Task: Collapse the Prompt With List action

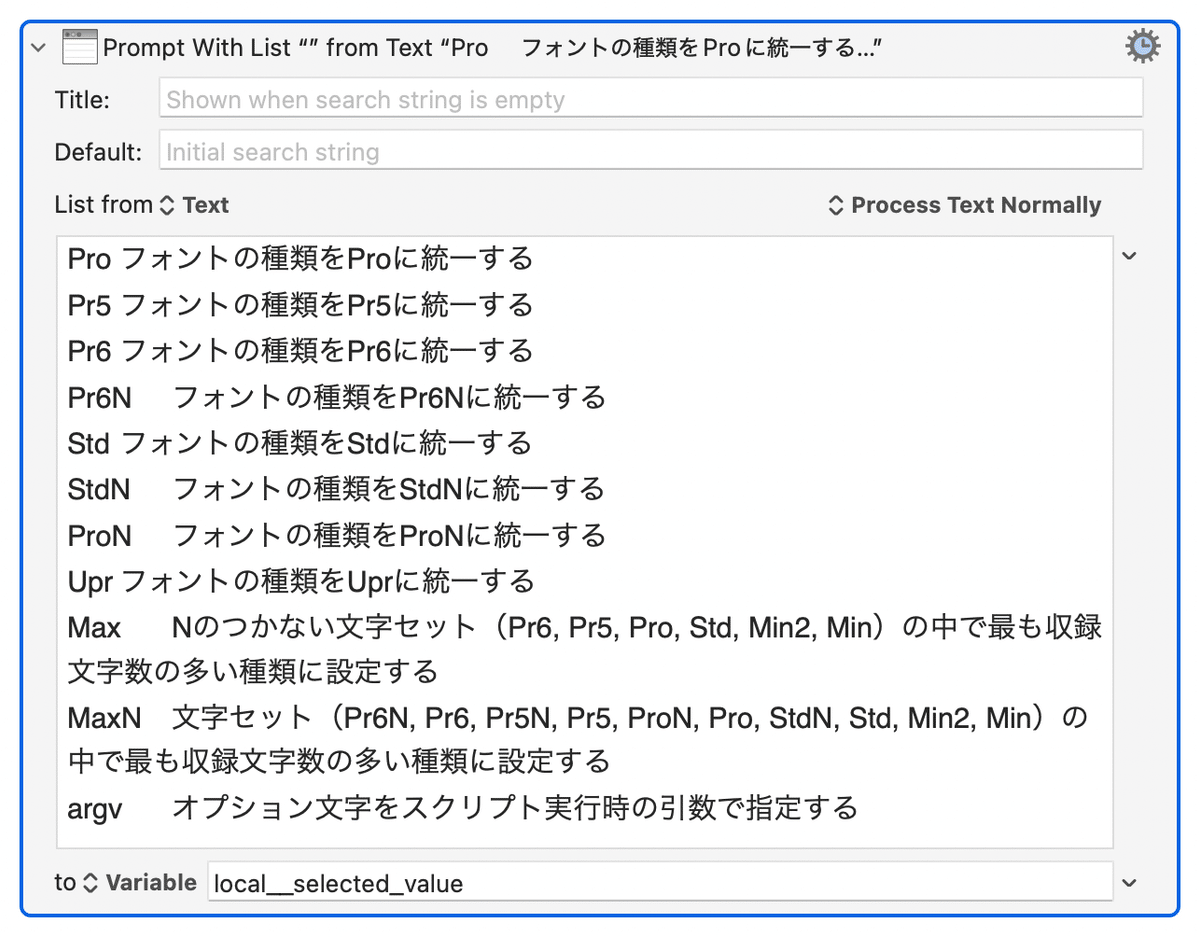Action: click(x=39, y=48)
